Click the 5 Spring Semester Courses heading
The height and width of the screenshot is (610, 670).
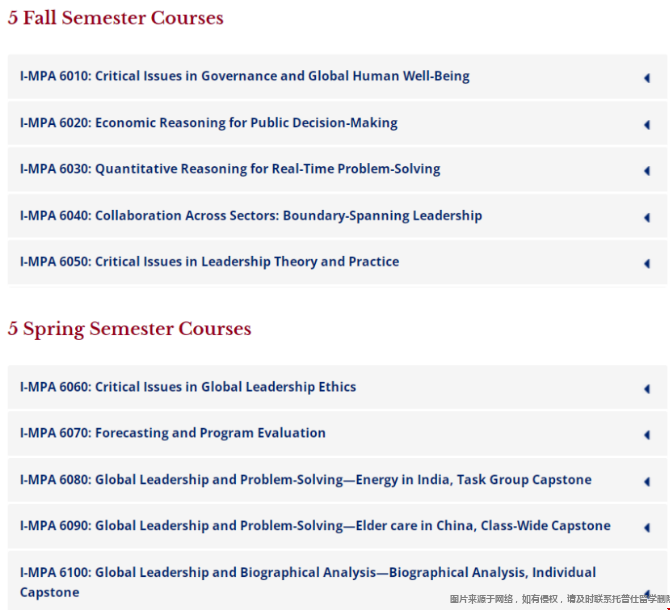pyautogui.click(x=129, y=329)
